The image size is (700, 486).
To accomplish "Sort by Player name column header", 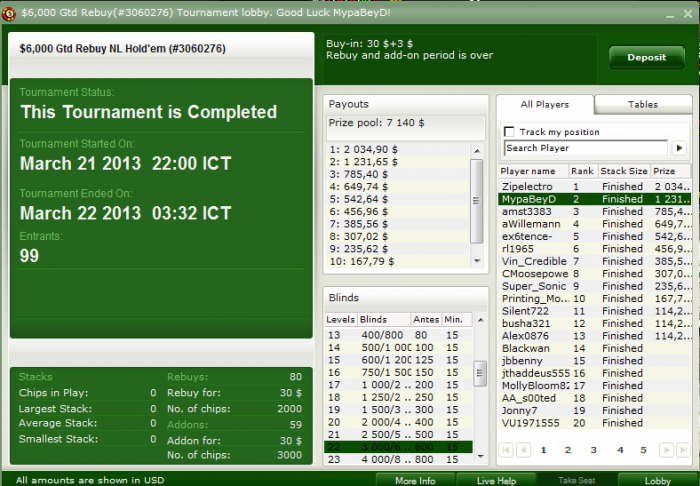I will point(533,171).
